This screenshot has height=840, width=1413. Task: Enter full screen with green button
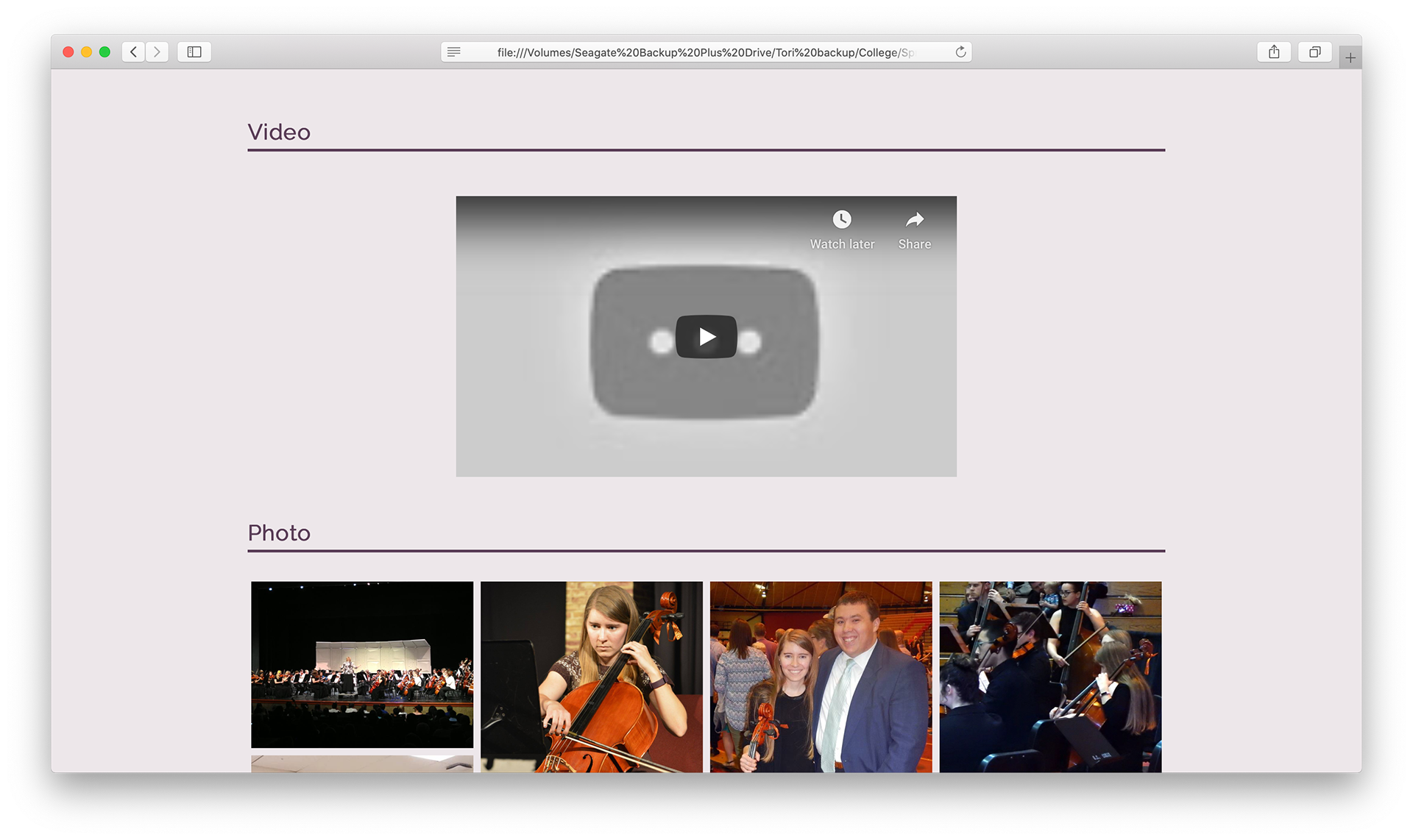click(x=105, y=51)
